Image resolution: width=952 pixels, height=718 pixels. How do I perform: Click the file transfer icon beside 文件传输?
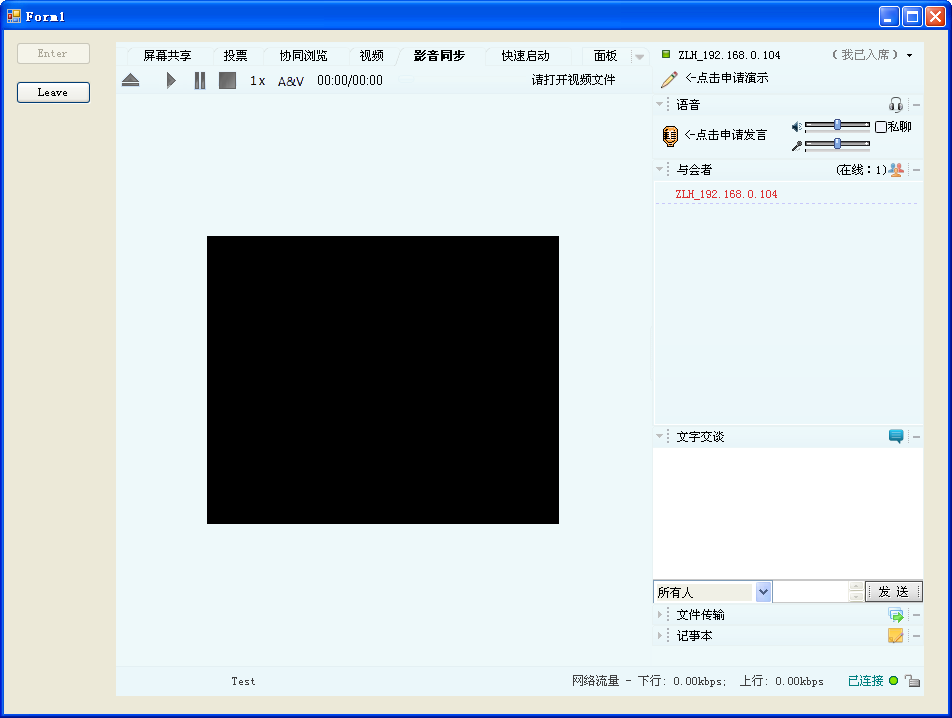coord(896,615)
